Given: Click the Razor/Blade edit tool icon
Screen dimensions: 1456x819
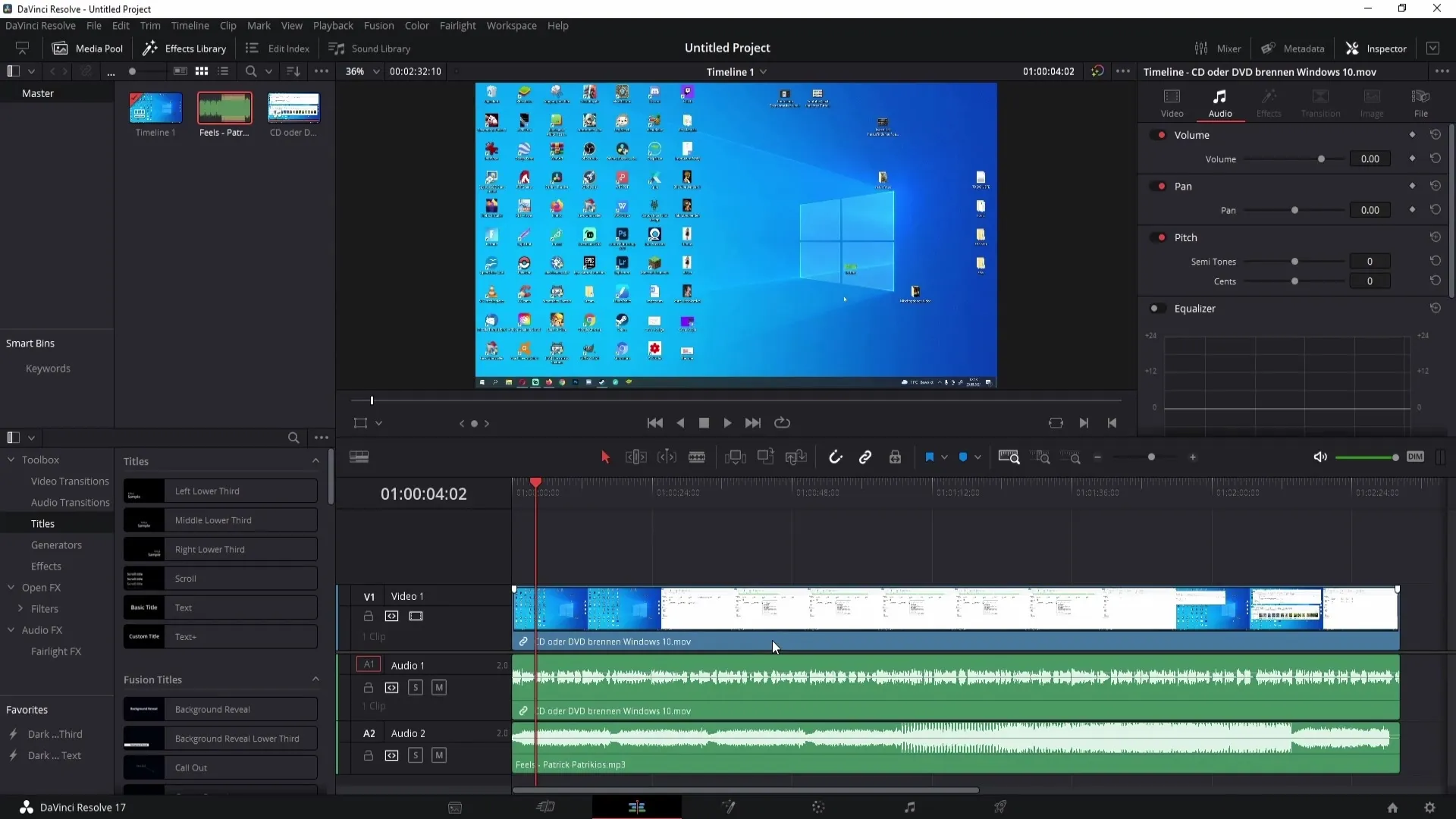Looking at the screenshot, I should point(697,458).
